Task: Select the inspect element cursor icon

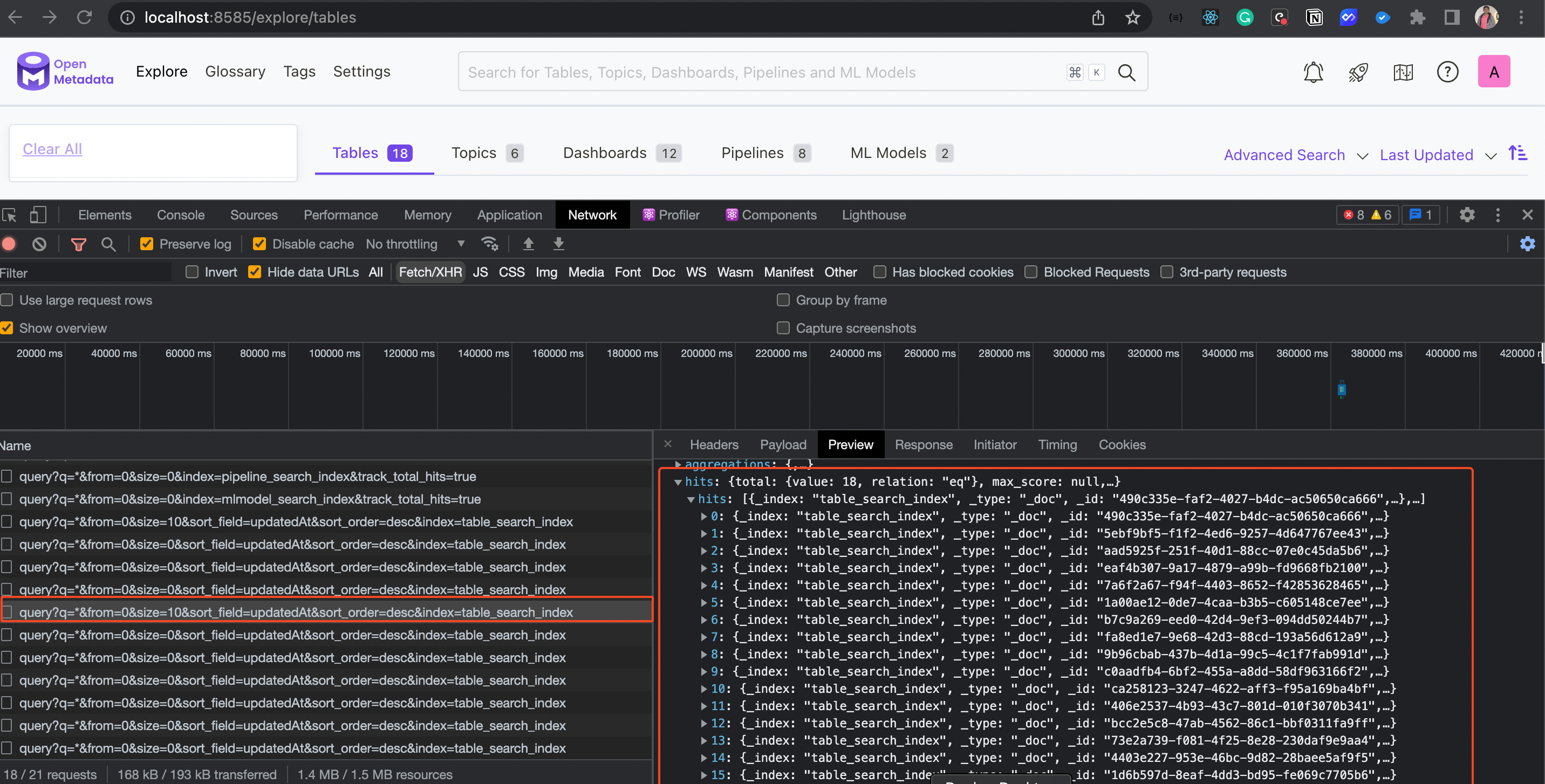Action: tap(10, 215)
